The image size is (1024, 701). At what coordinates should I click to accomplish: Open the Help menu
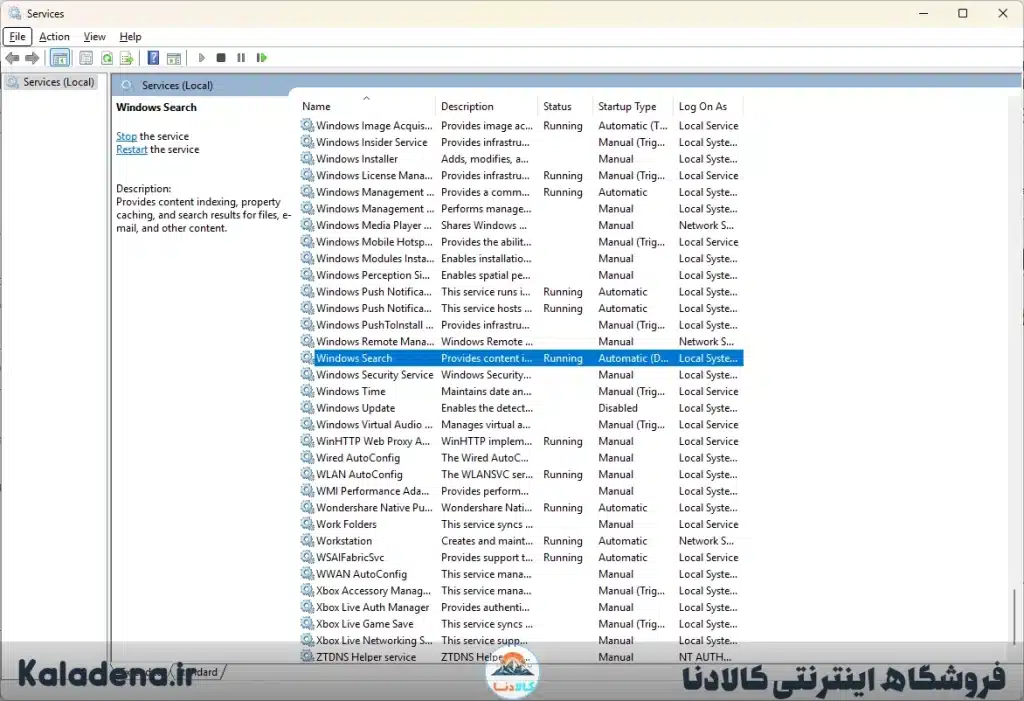[130, 37]
